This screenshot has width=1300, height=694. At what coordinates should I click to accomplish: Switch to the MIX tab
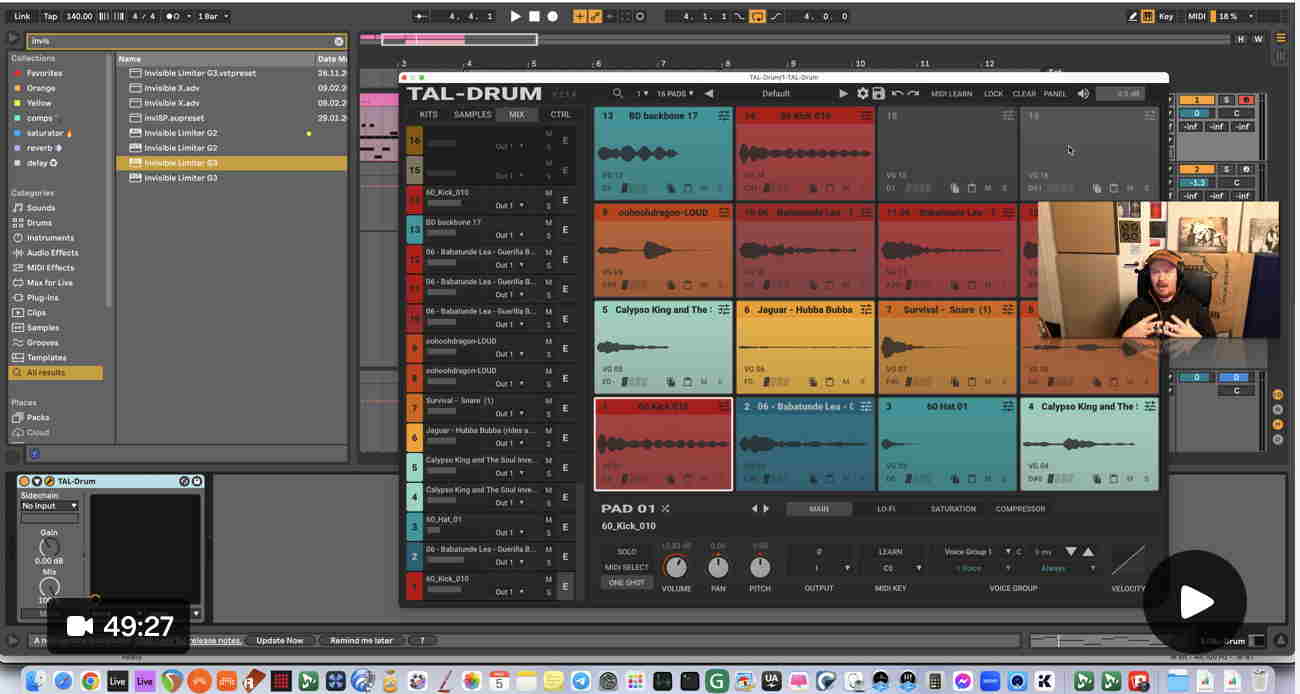[x=516, y=115]
